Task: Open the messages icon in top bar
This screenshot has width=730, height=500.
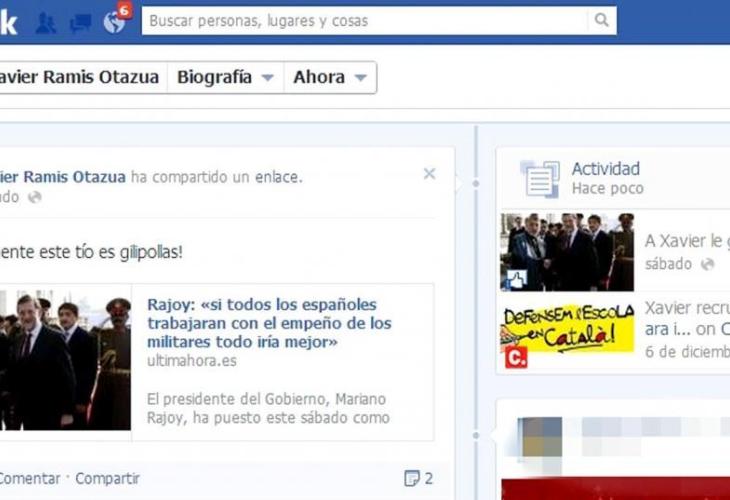Action: point(81,21)
